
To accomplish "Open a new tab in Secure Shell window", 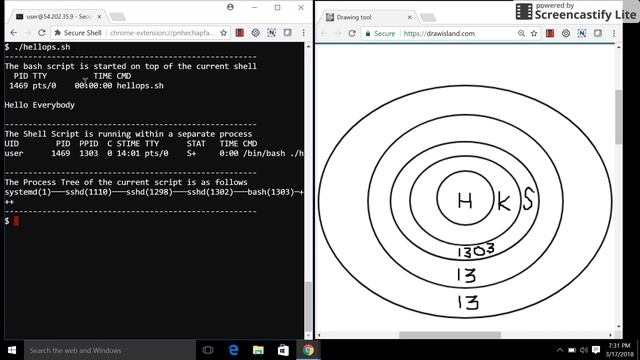I will pyautogui.click(x=118, y=17).
